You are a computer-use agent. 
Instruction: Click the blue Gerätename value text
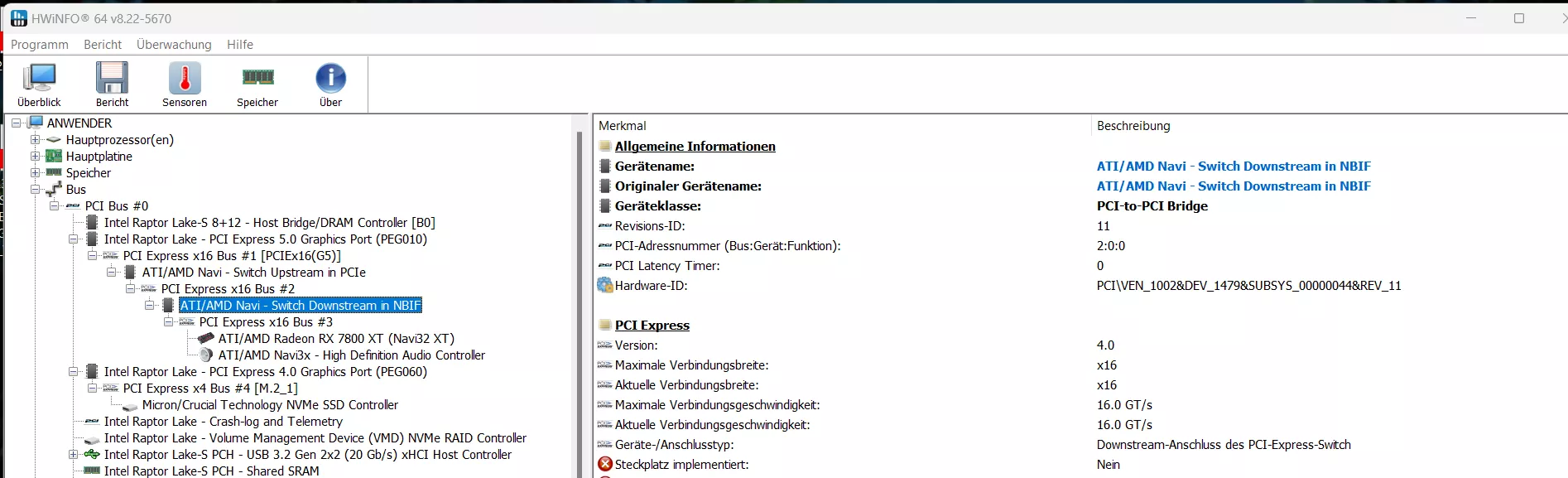point(1234,166)
